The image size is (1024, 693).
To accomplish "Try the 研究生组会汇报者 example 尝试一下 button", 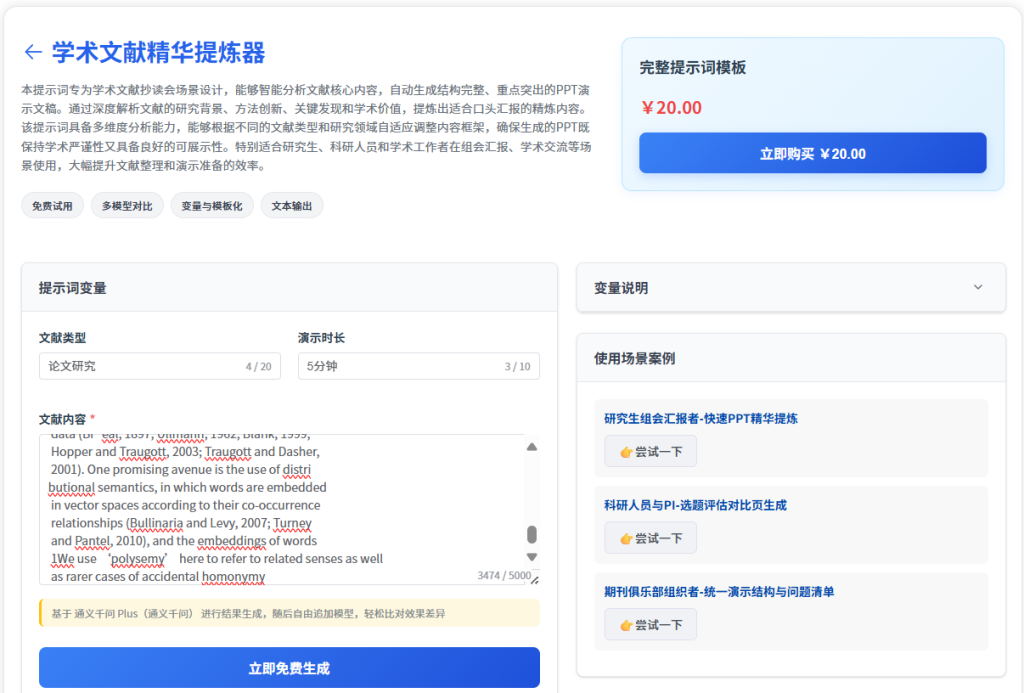I will coord(650,451).
